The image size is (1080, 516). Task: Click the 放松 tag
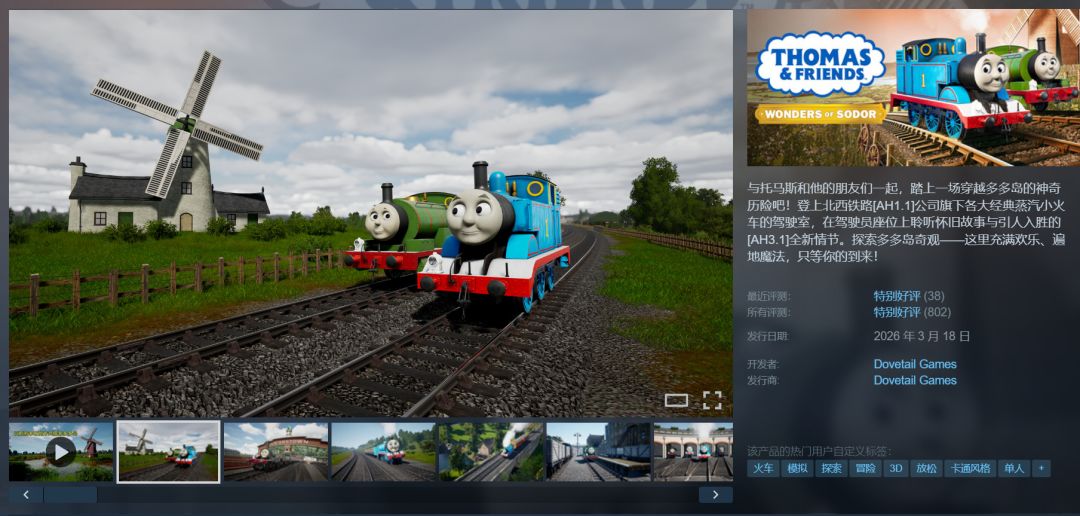click(x=926, y=468)
